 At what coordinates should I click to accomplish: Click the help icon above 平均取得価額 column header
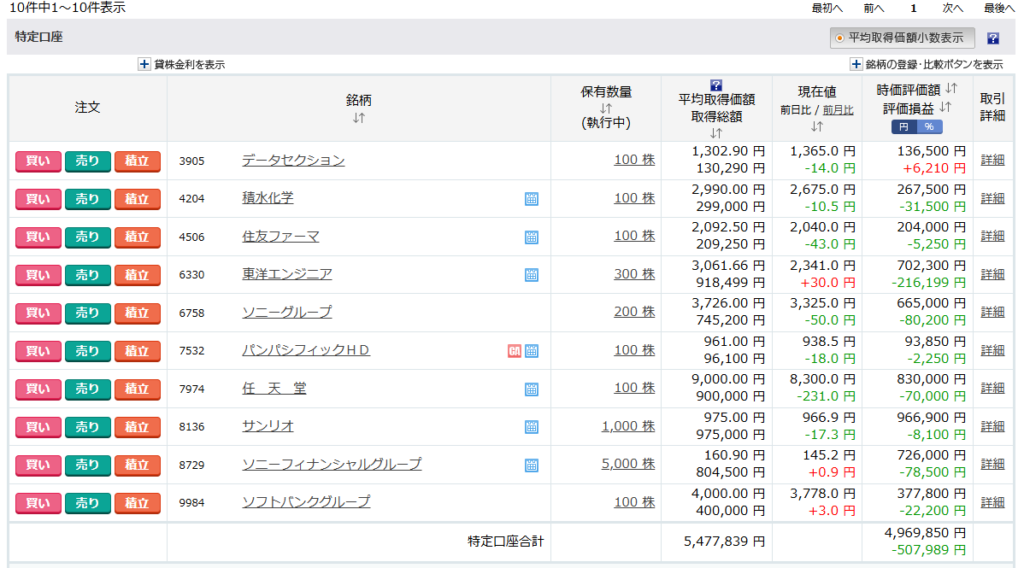pyautogui.click(x=715, y=85)
